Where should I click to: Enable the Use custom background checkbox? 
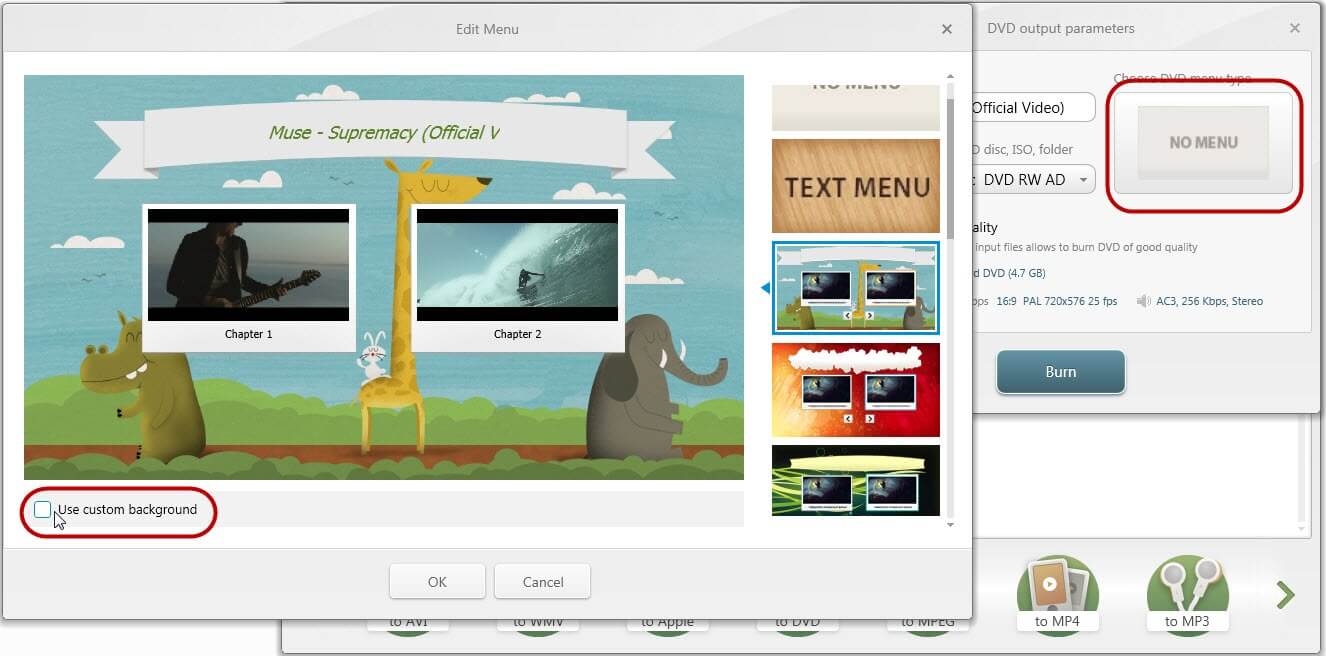(42, 509)
